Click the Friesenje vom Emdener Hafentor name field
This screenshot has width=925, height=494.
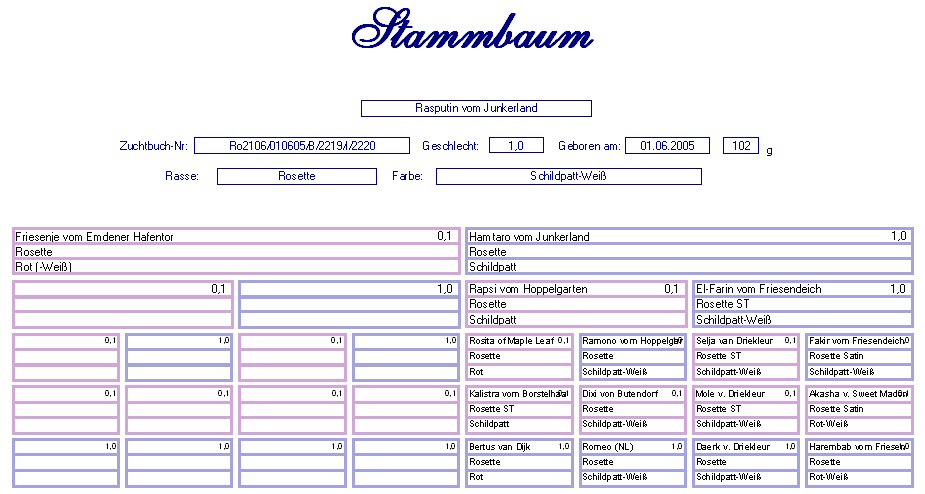pos(236,237)
